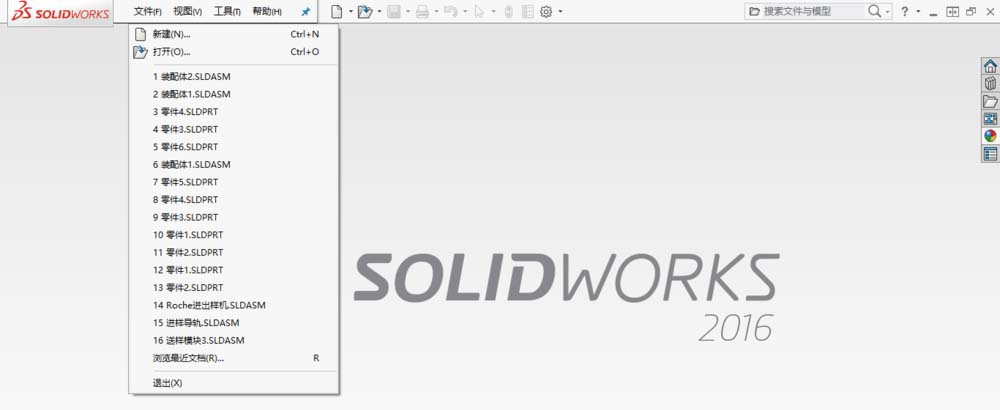This screenshot has width=1000, height=410.
Task: Open recent file 16 送样模块3.SLDASM
Action: pyautogui.click(x=233, y=340)
